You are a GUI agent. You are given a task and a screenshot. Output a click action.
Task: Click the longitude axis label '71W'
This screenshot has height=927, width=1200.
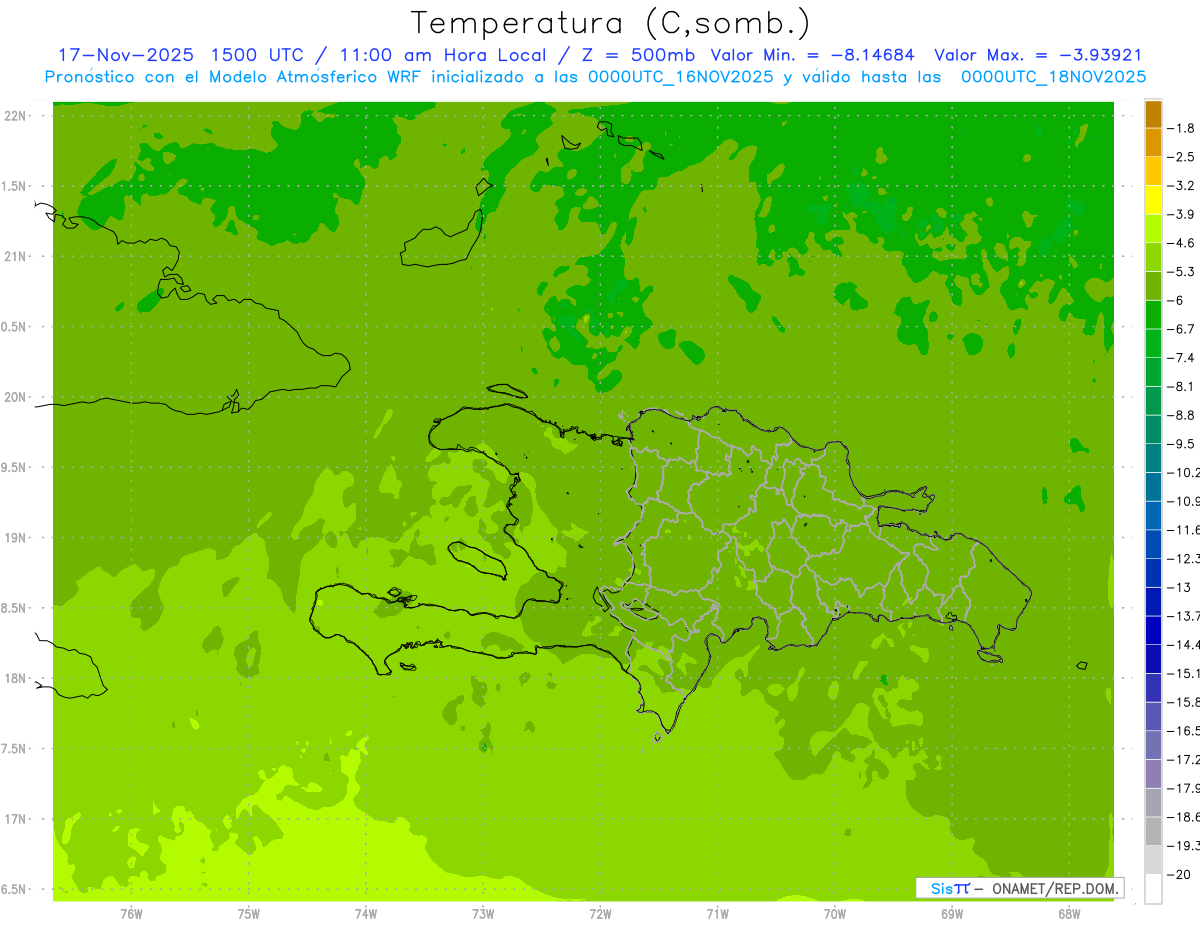717,913
